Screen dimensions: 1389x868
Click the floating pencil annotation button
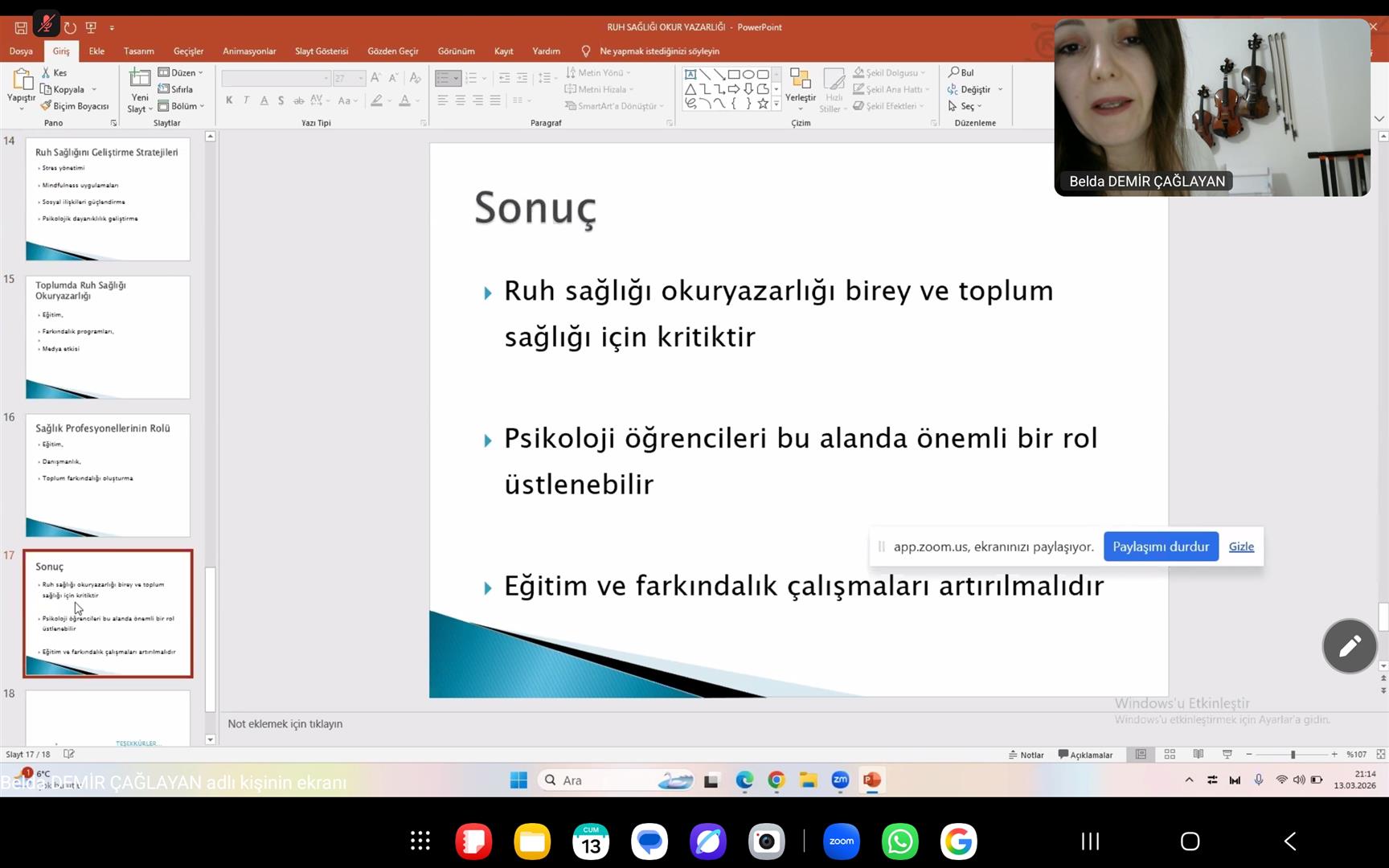coord(1350,645)
